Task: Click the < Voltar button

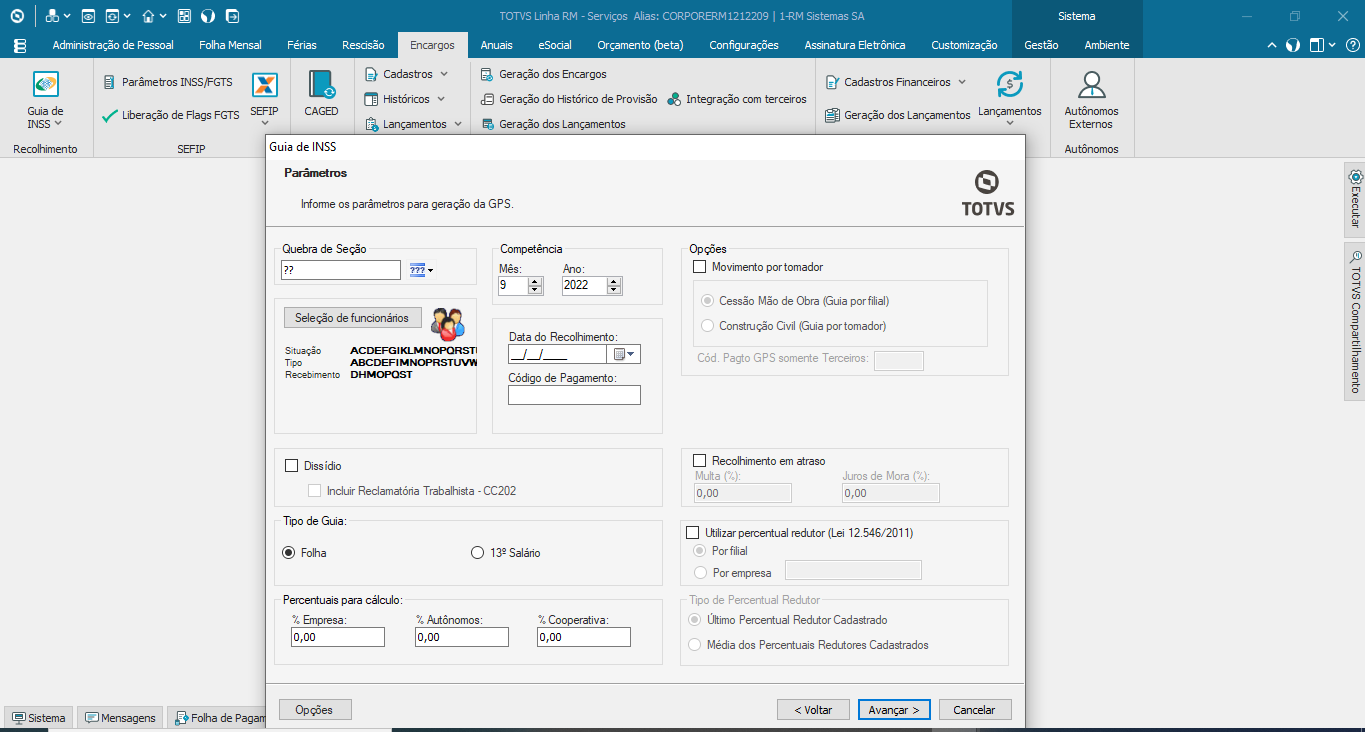Action: click(x=813, y=709)
